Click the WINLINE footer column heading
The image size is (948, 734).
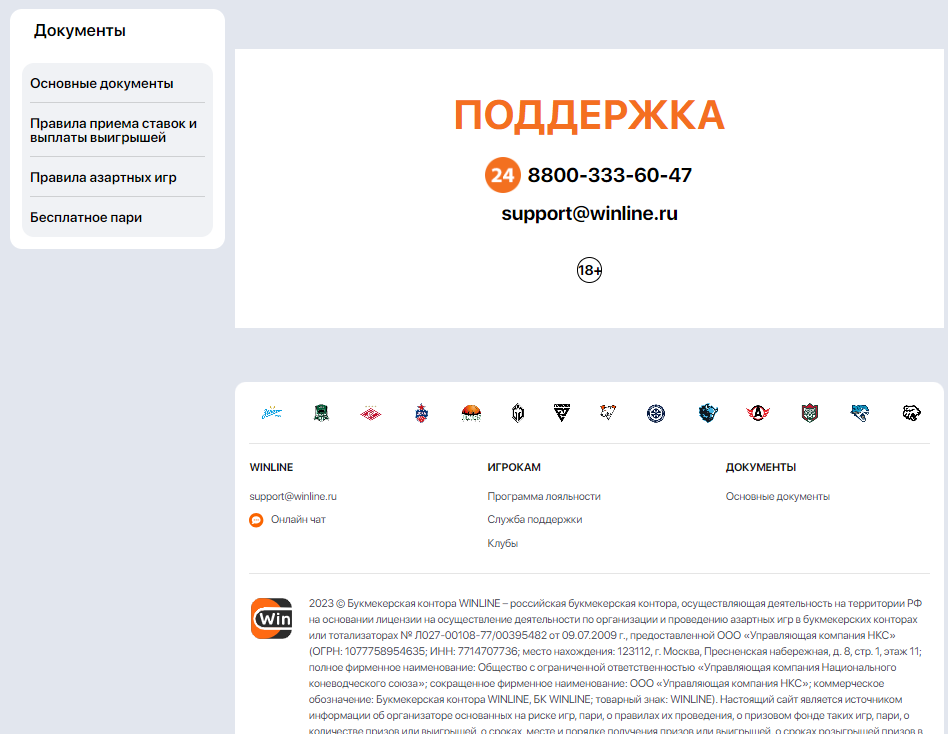point(271,467)
